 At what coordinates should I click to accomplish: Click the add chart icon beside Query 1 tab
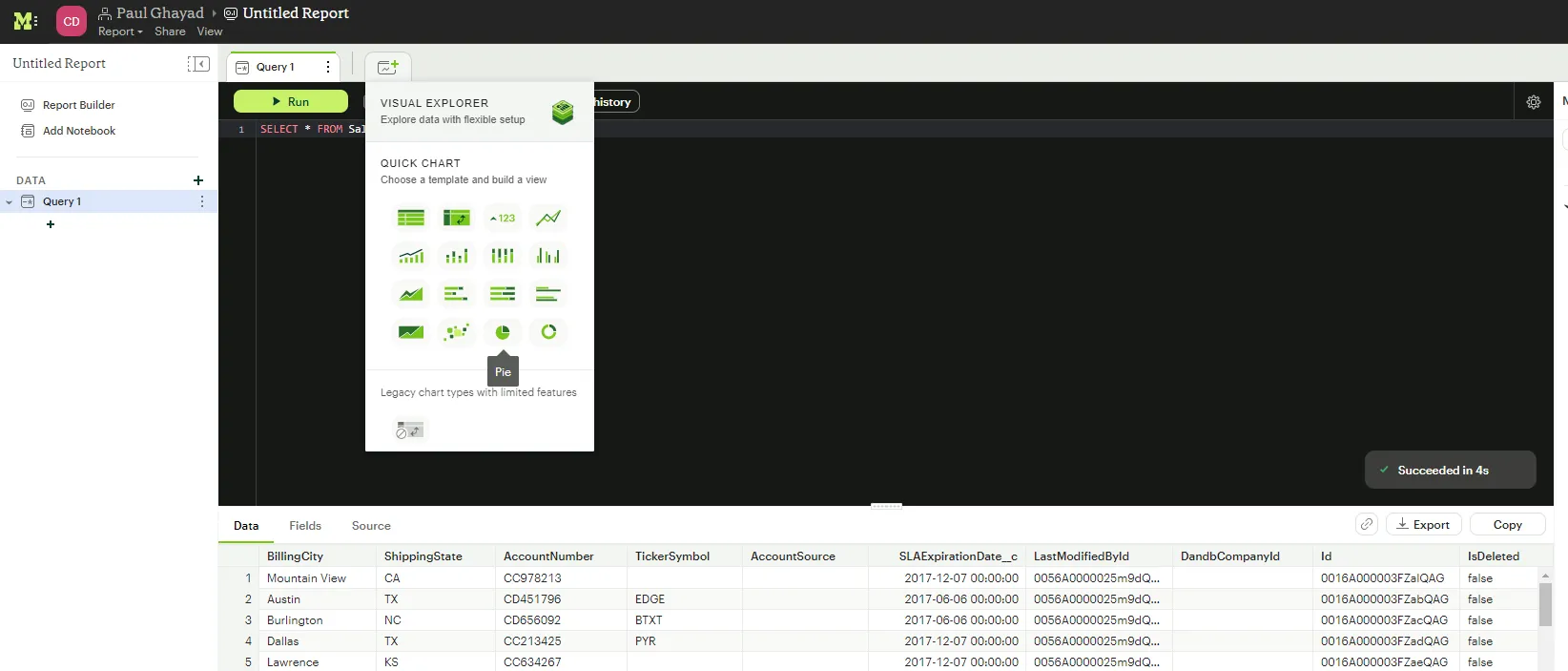(387, 67)
